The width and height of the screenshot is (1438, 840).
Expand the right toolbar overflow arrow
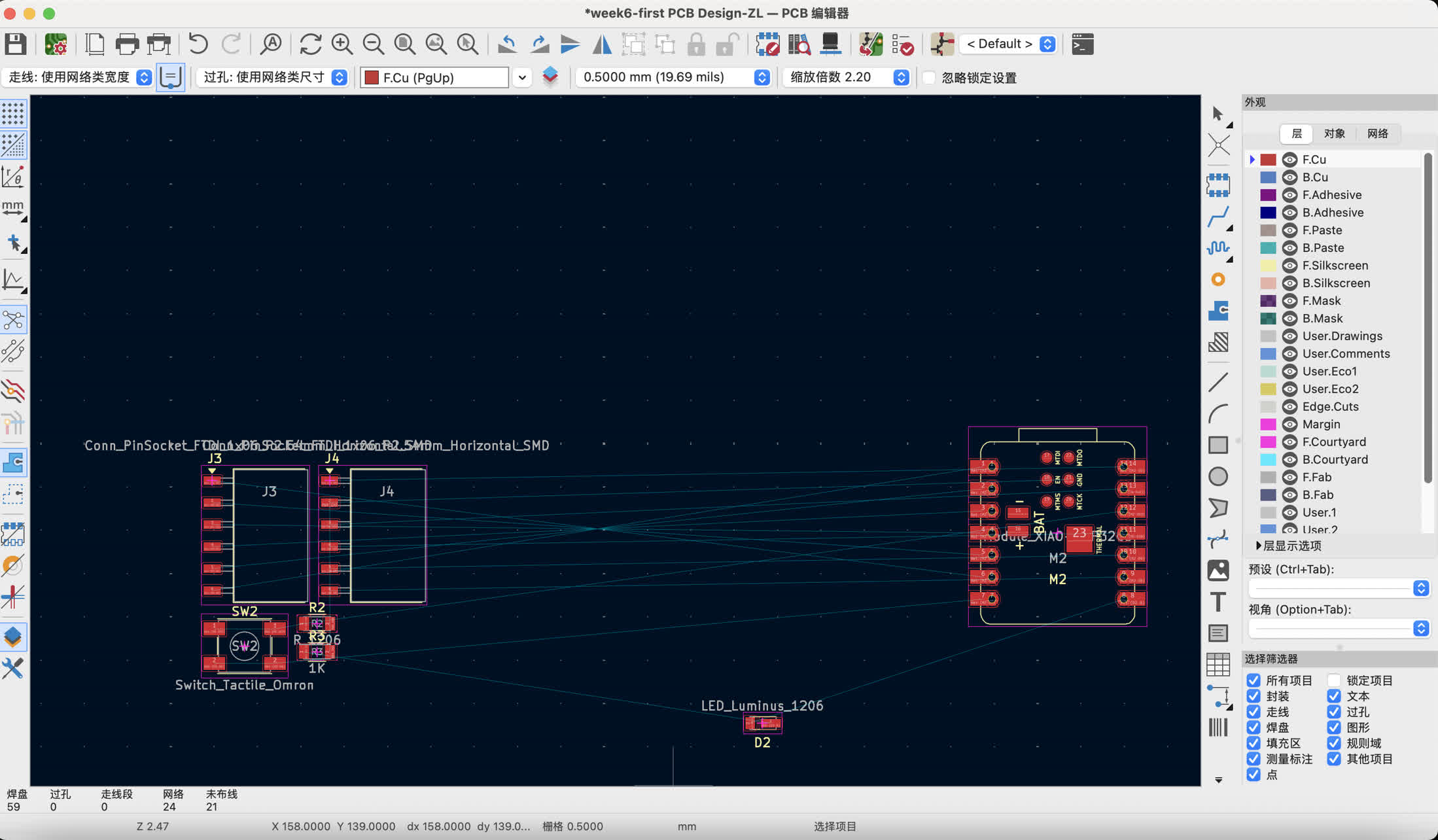coord(1218,780)
